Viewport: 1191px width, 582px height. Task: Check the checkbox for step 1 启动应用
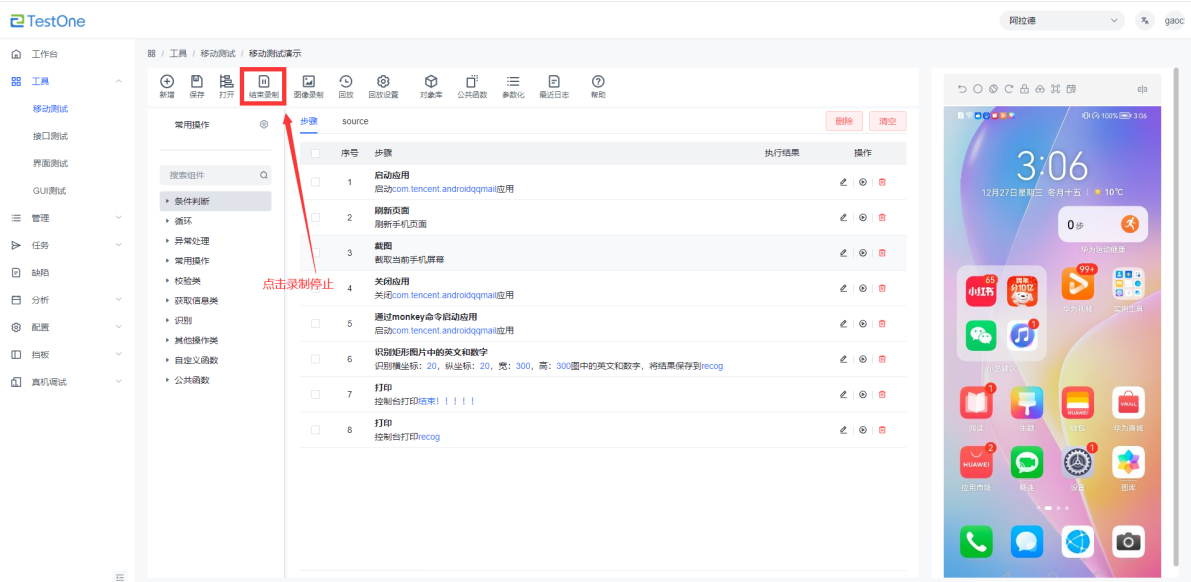[x=316, y=182]
